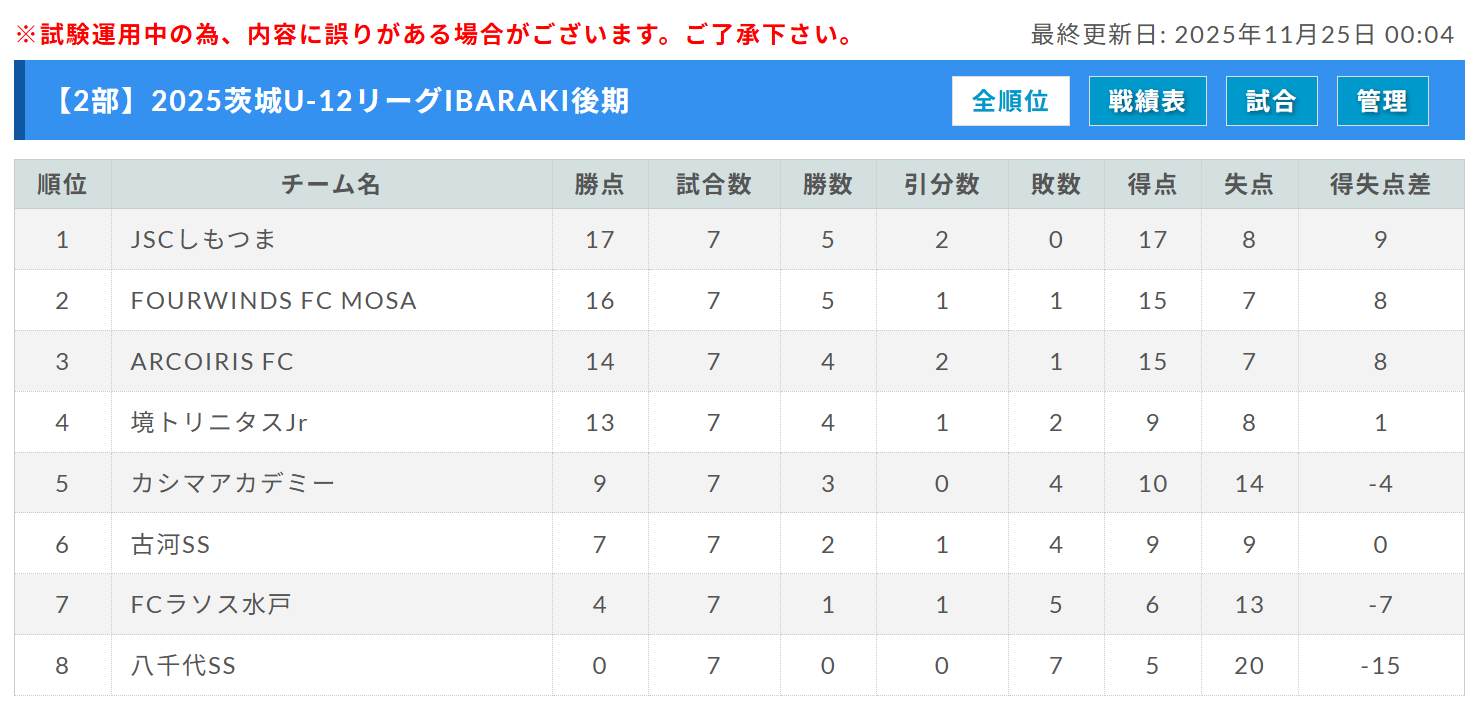
Task: Select the 古河SS team entry
Action: pyautogui.click(x=170, y=545)
